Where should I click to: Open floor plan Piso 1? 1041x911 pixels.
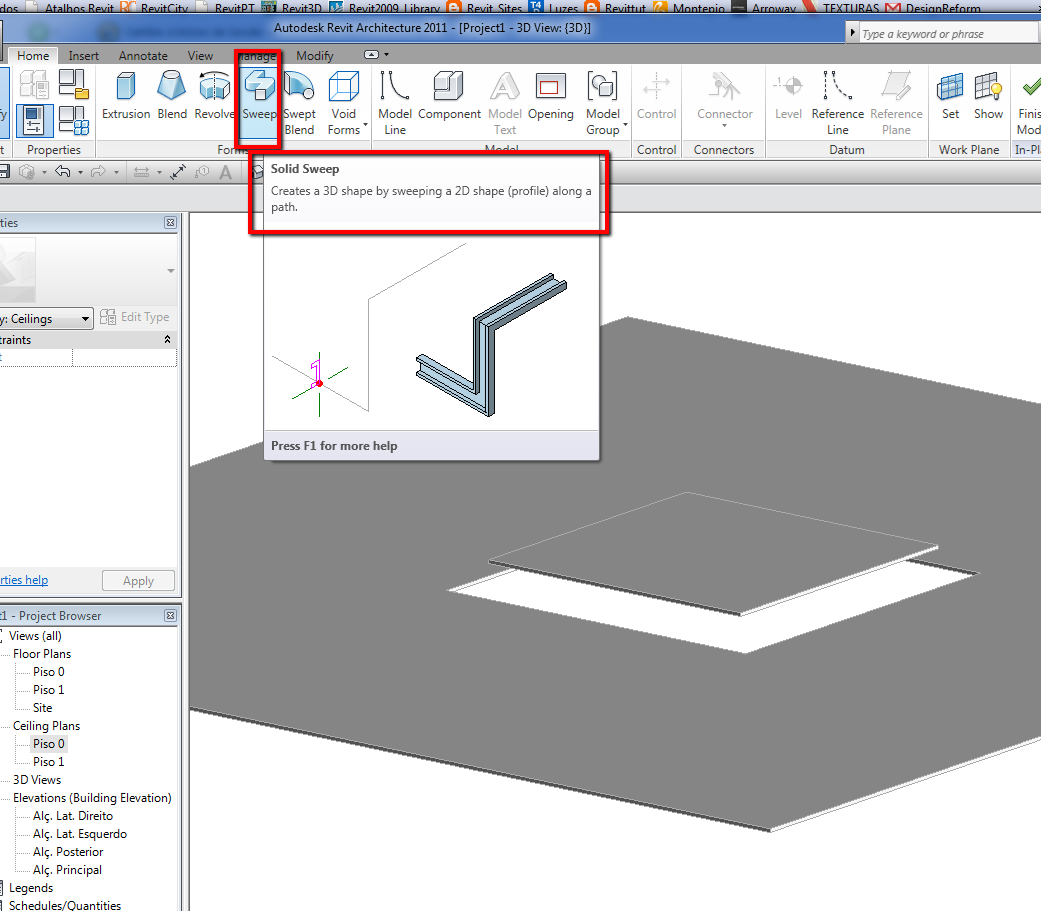(x=48, y=690)
